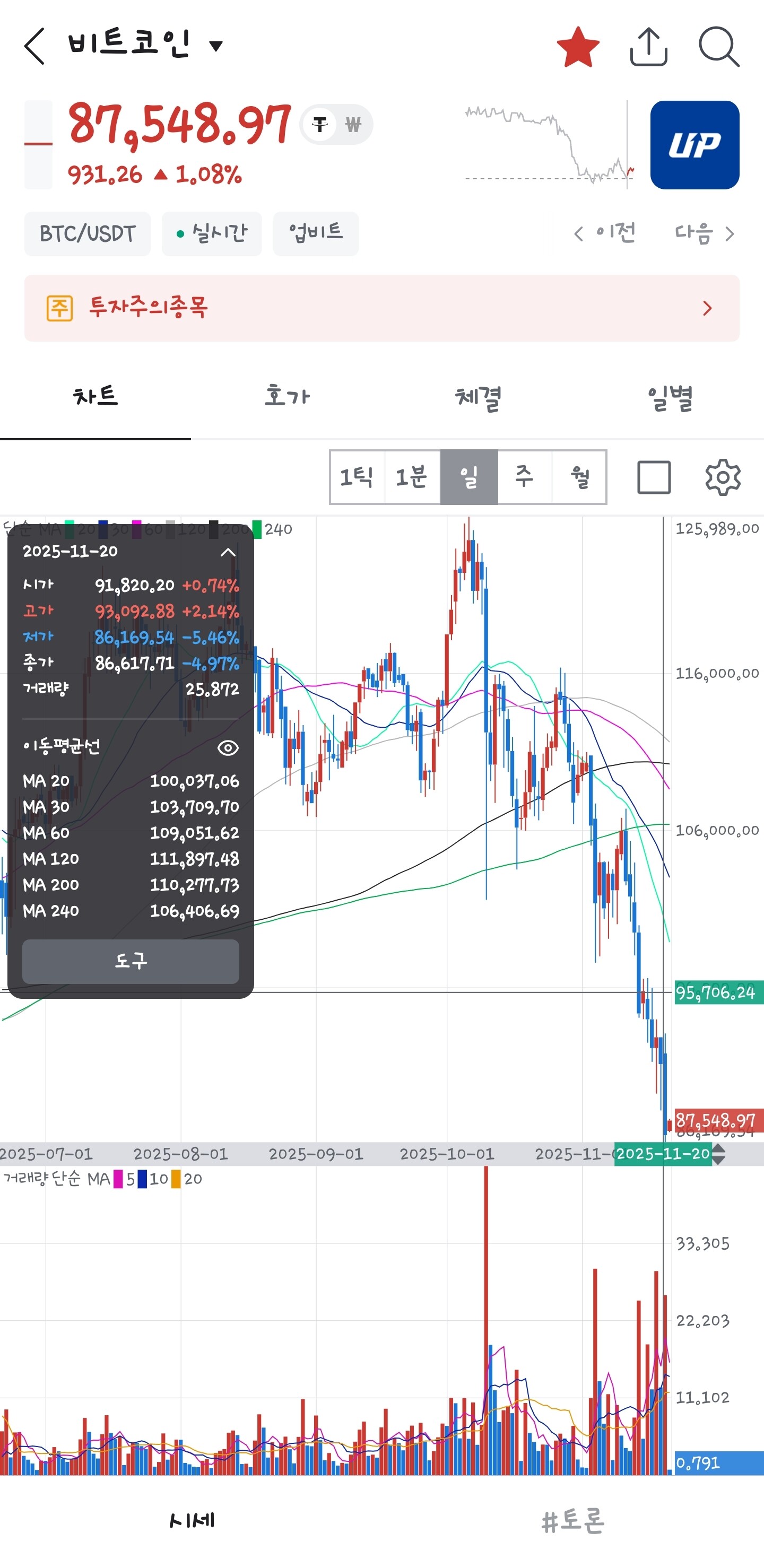Toggle moving average eye icon
764x1568 pixels.
coord(228,747)
